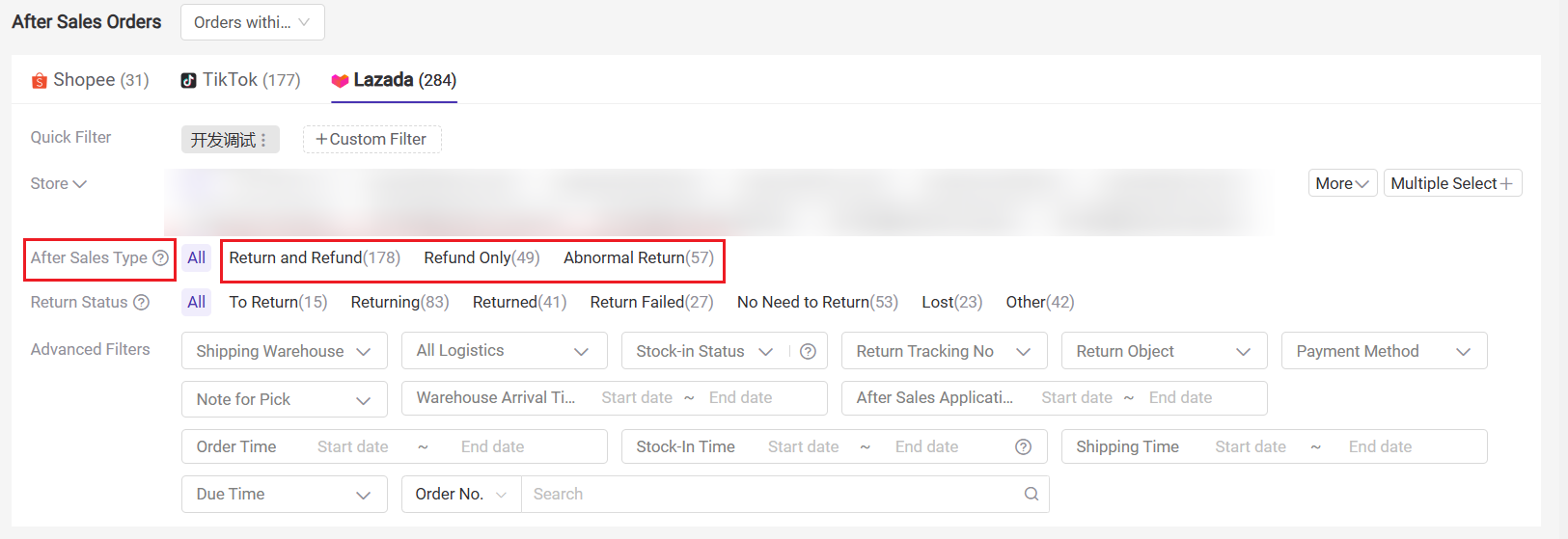Click the Return Status help icon
Viewport: 1568px width, 539px height.
[x=141, y=303]
